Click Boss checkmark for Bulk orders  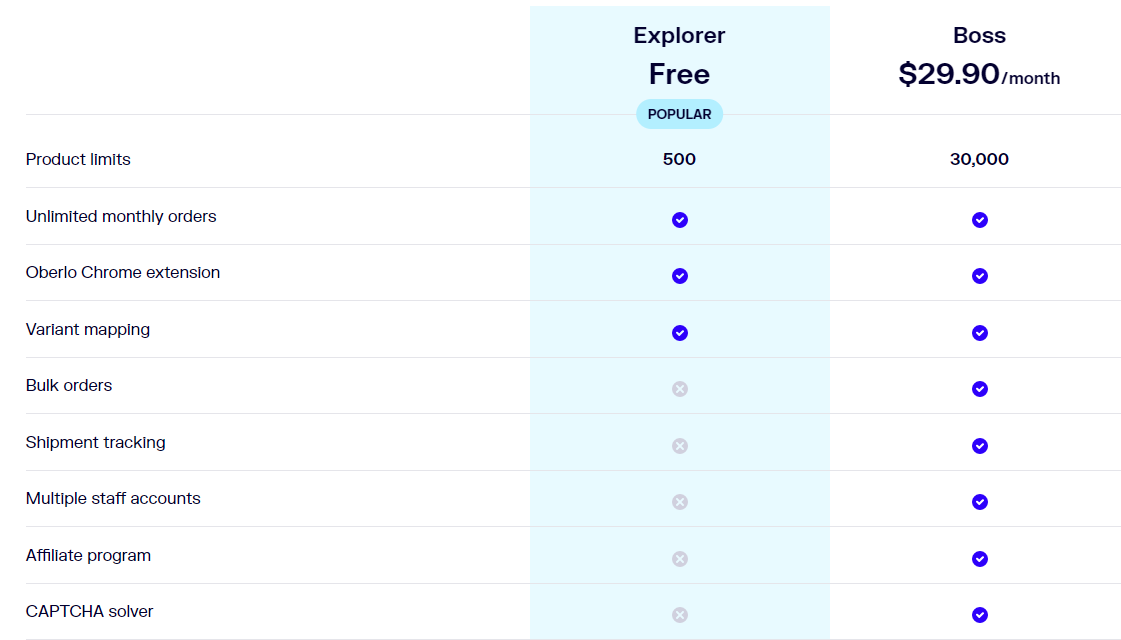[980, 389]
